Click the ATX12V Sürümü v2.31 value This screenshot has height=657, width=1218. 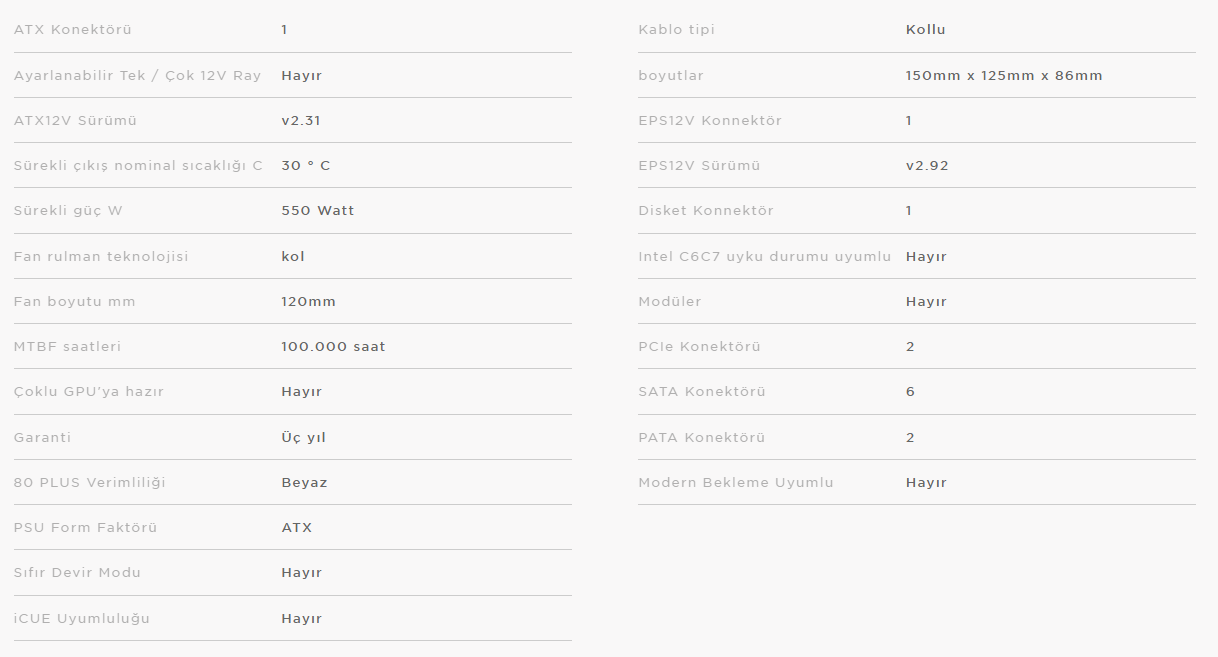pos(301,121)
